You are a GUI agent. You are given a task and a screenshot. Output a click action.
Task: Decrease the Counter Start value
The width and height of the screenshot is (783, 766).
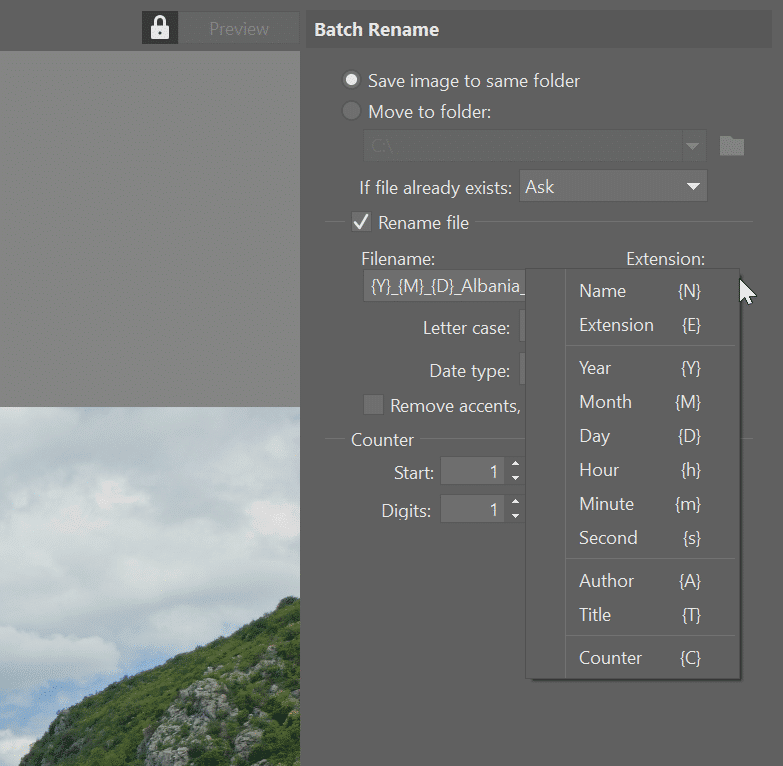[515, 478]
